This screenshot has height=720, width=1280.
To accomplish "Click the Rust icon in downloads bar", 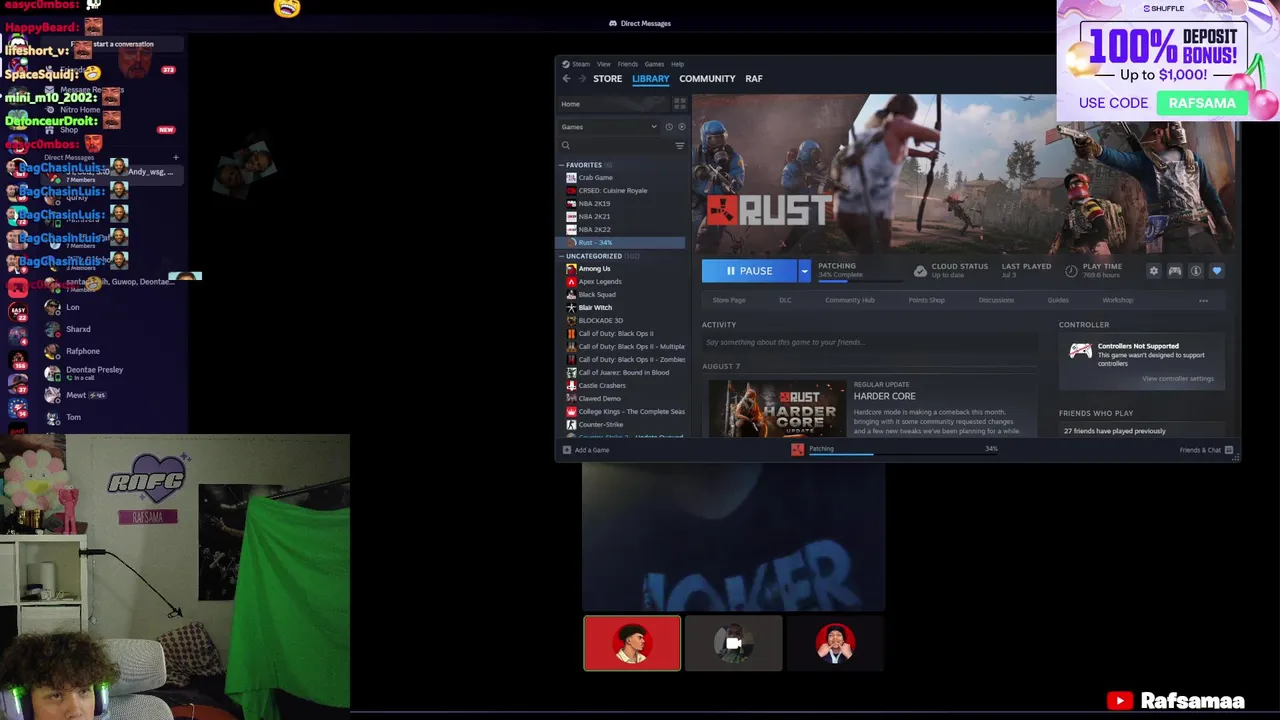I will (x=797, y=450).
